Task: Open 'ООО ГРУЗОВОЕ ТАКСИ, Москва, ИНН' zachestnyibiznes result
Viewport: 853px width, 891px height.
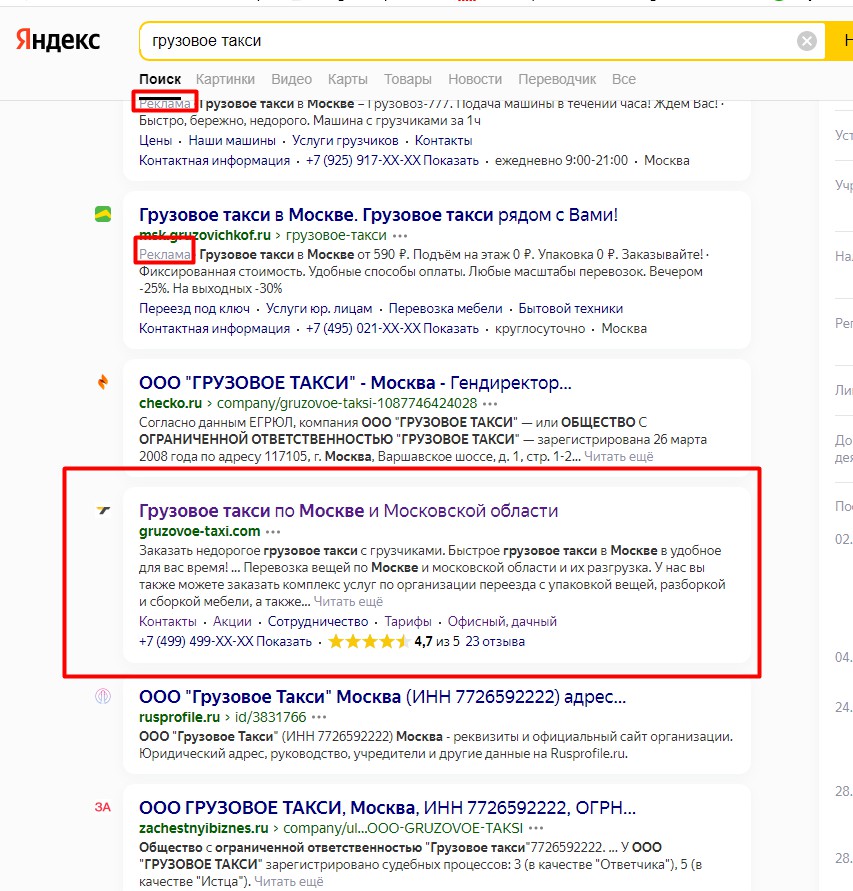Action: click(x=388, y=807)
